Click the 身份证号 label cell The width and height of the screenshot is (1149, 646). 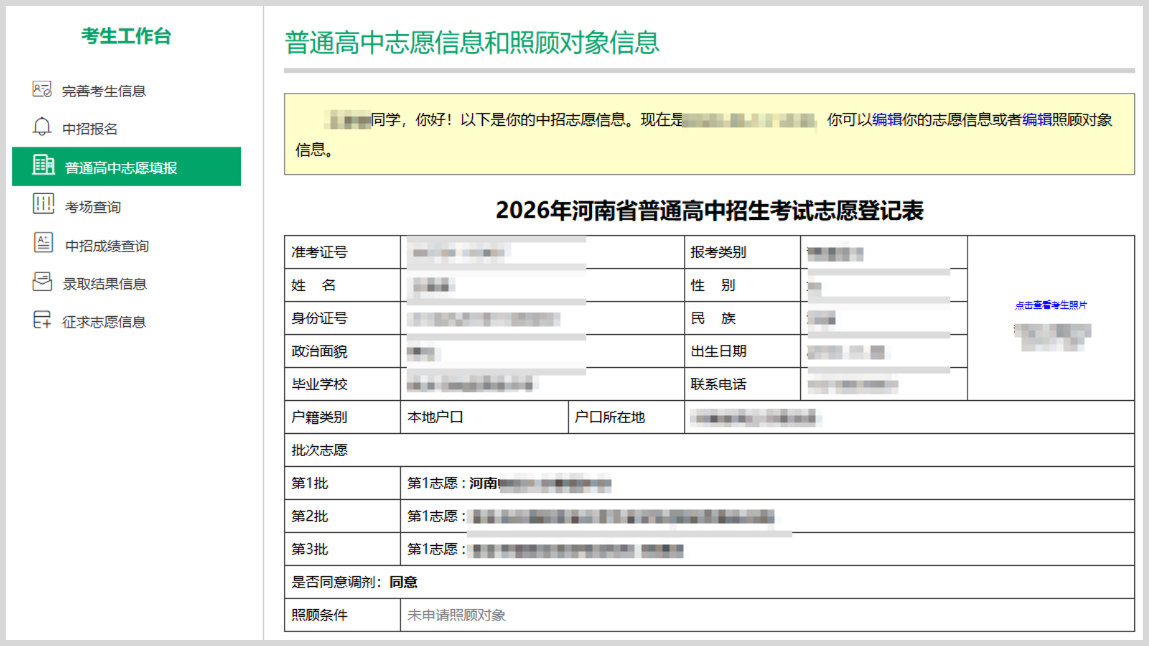342,318
